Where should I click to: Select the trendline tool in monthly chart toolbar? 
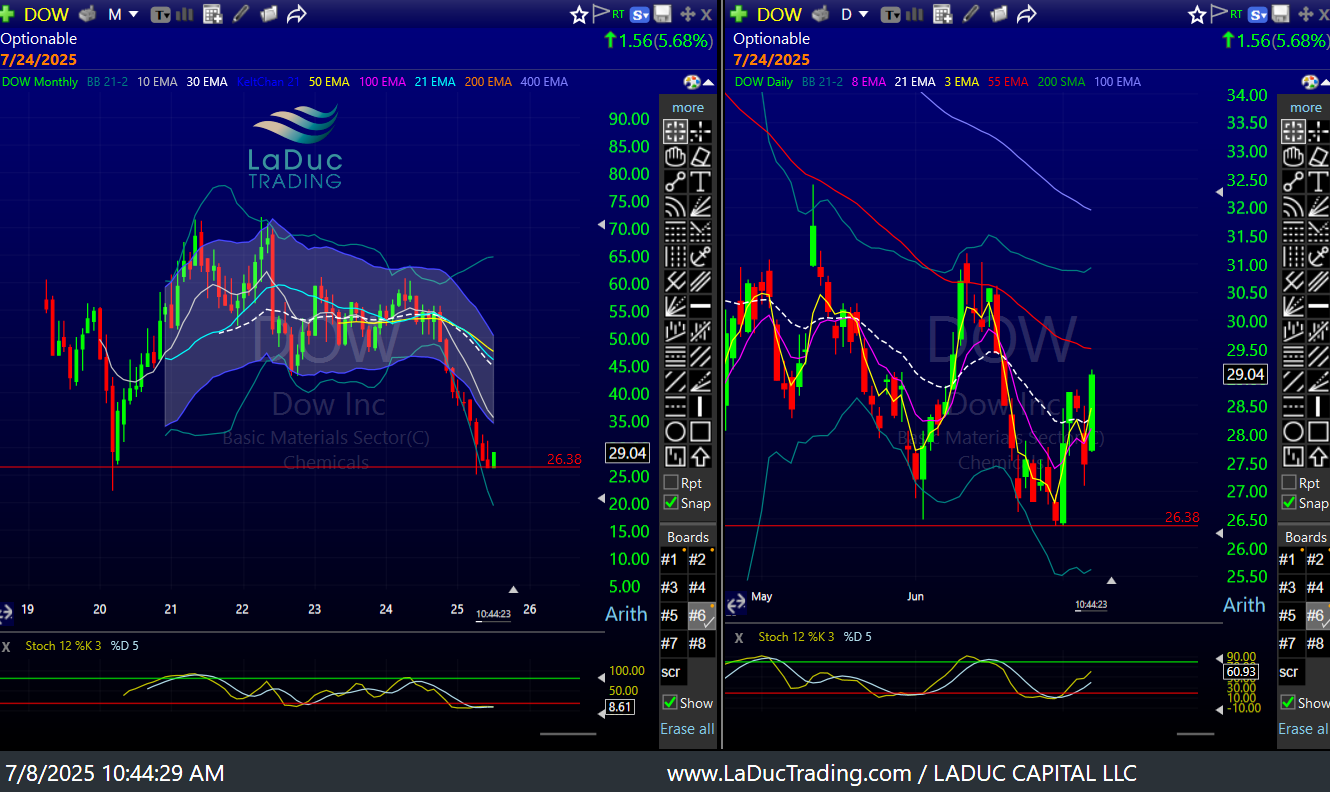coord(675,181)
